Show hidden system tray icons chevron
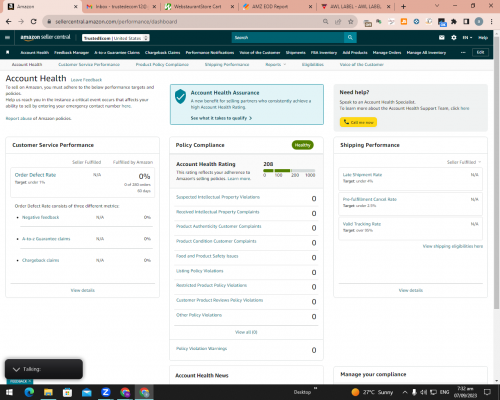Viewport: 500px width, 400px height. [405, 392]
